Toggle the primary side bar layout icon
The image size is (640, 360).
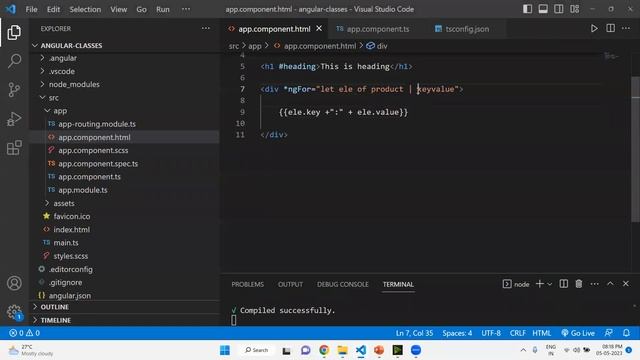click(x=527, y=9)
